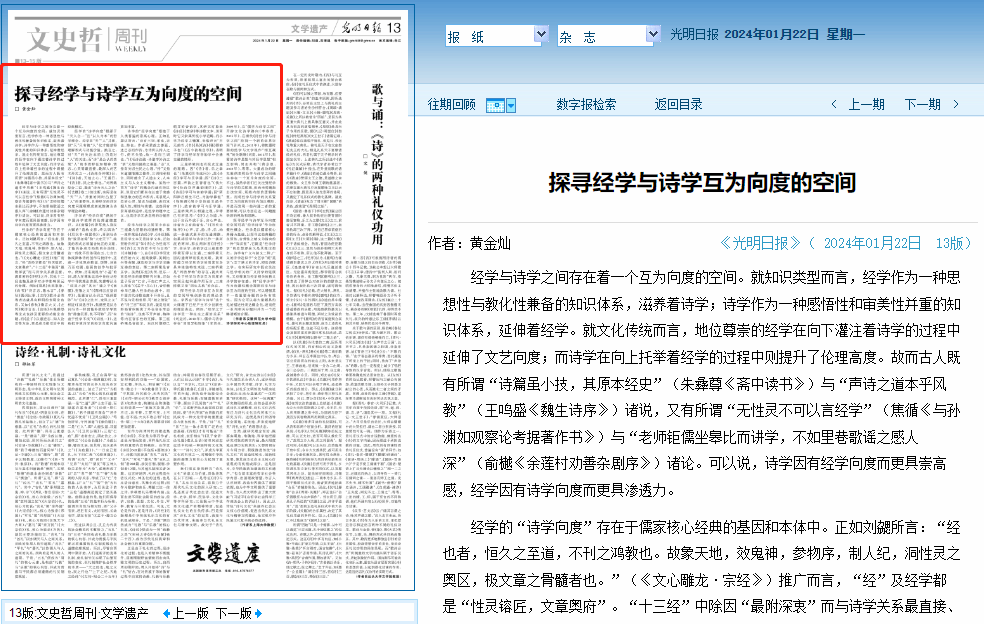Image resolution: width=984 pixels, height=624 pixels.
Task: Go to 数字报检索 search page
Action: point(586,105)
